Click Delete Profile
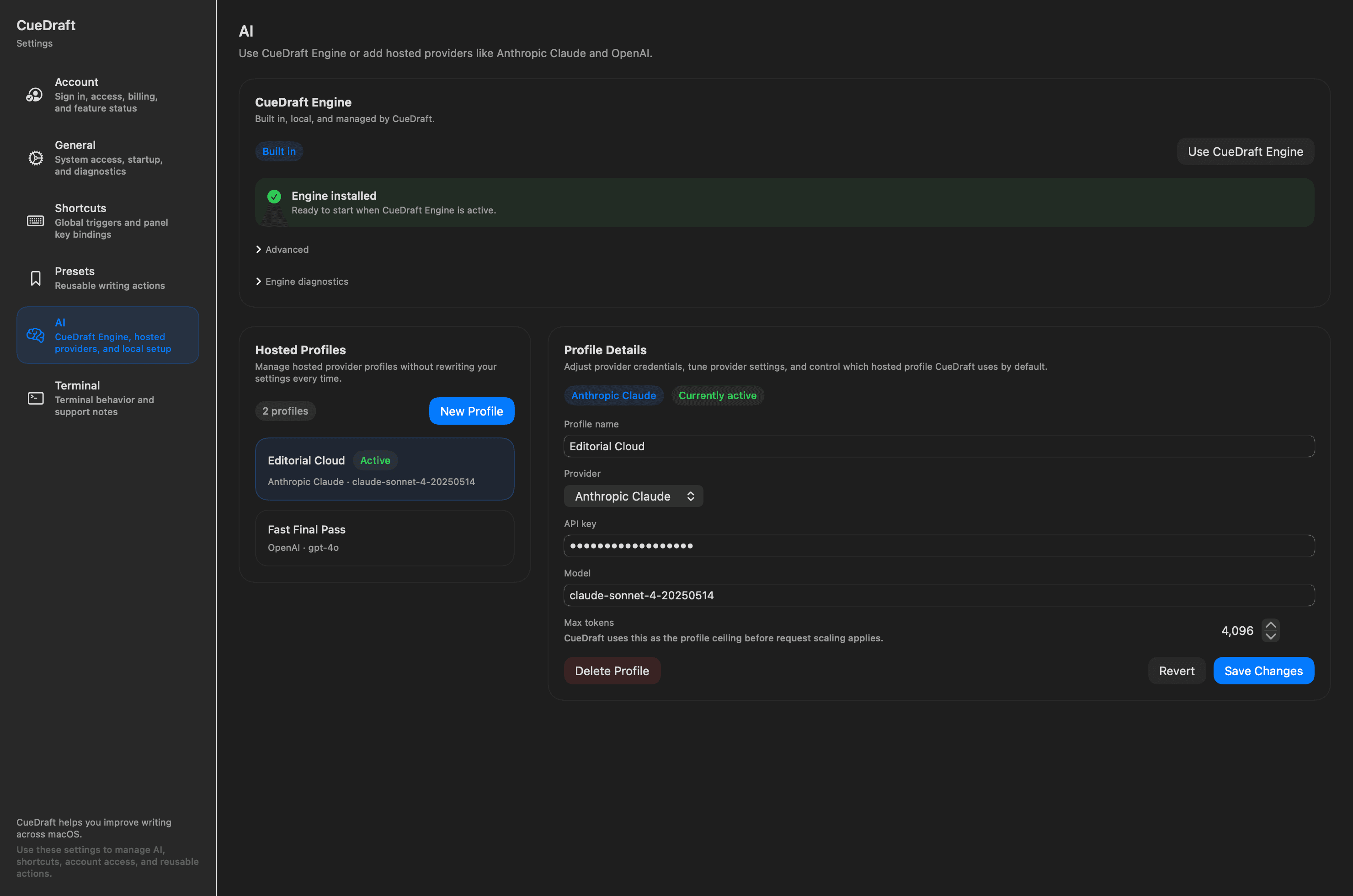 [x=612, y=670]
